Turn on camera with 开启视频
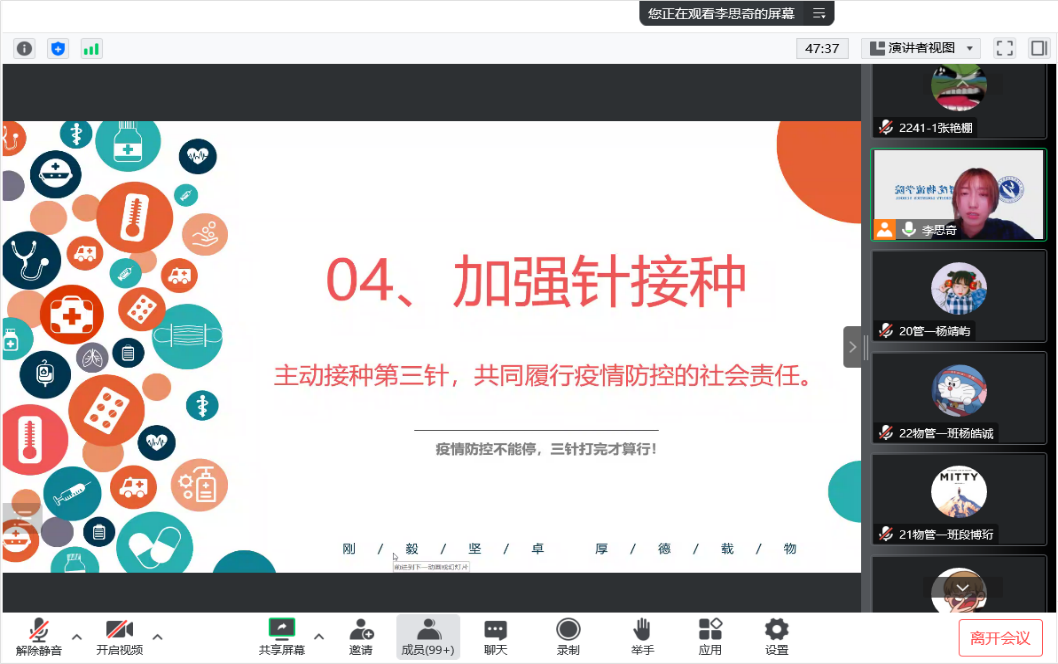 [x=119, y=636]
